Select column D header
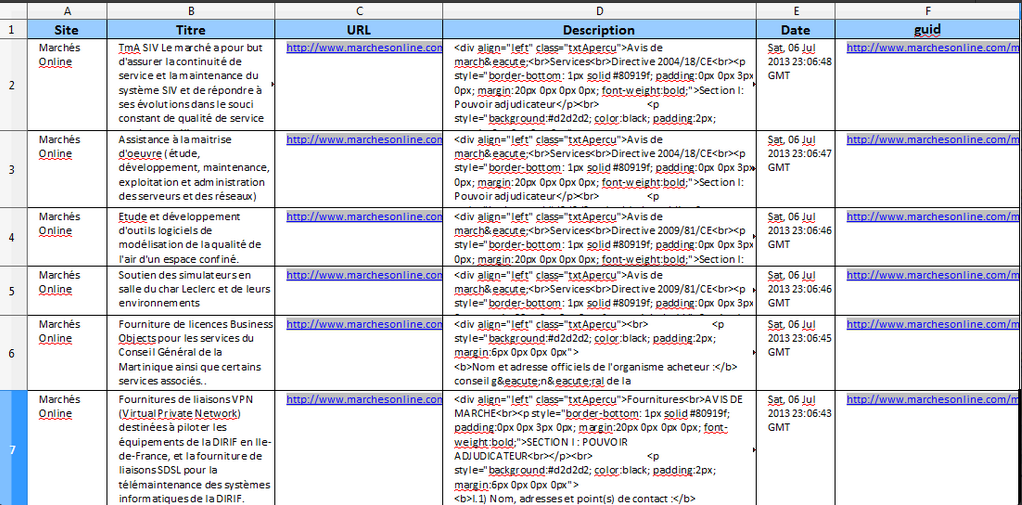The height and width of the screenshot is (505, 1022). [x=598, y=9]
